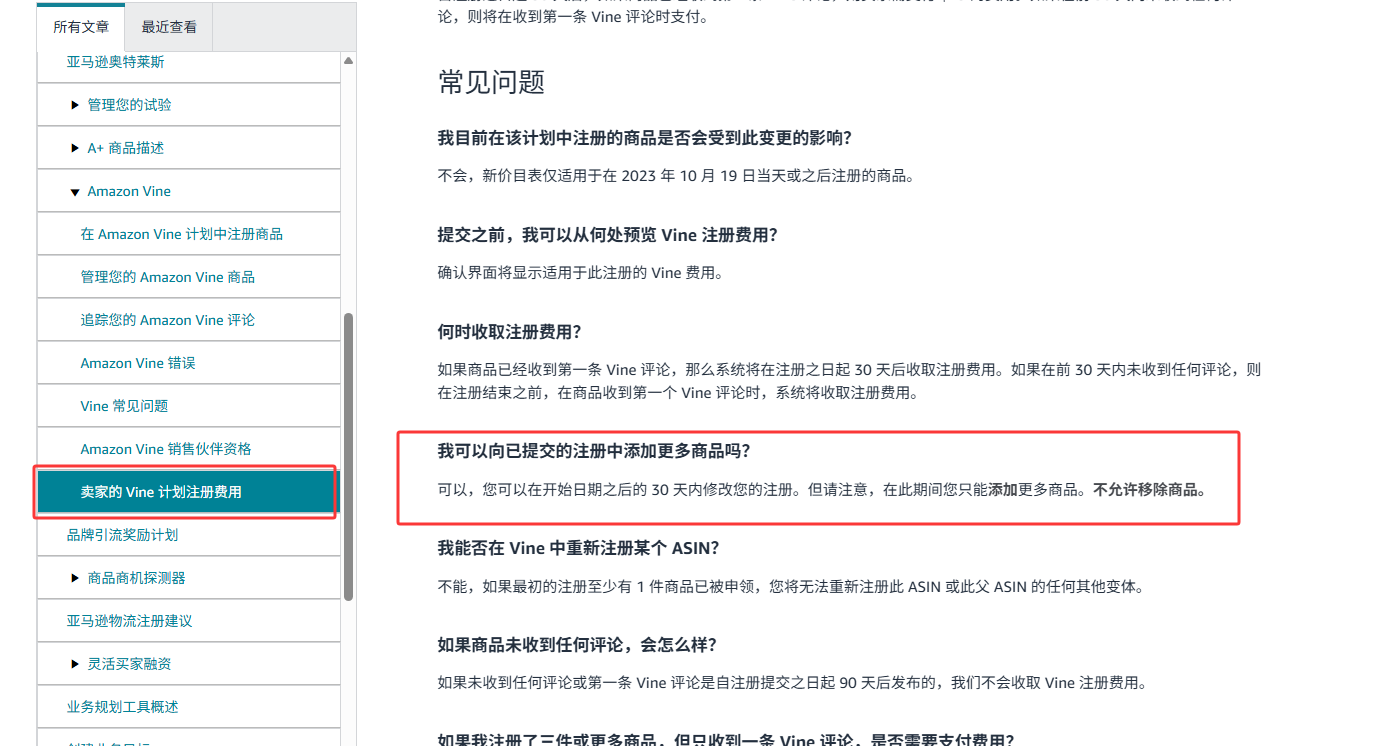This screenshot has height=746, width=1381.
Task: Open the 品牌引流奖励计划 article
Action: pyautogui.click(x=122, y=535)
